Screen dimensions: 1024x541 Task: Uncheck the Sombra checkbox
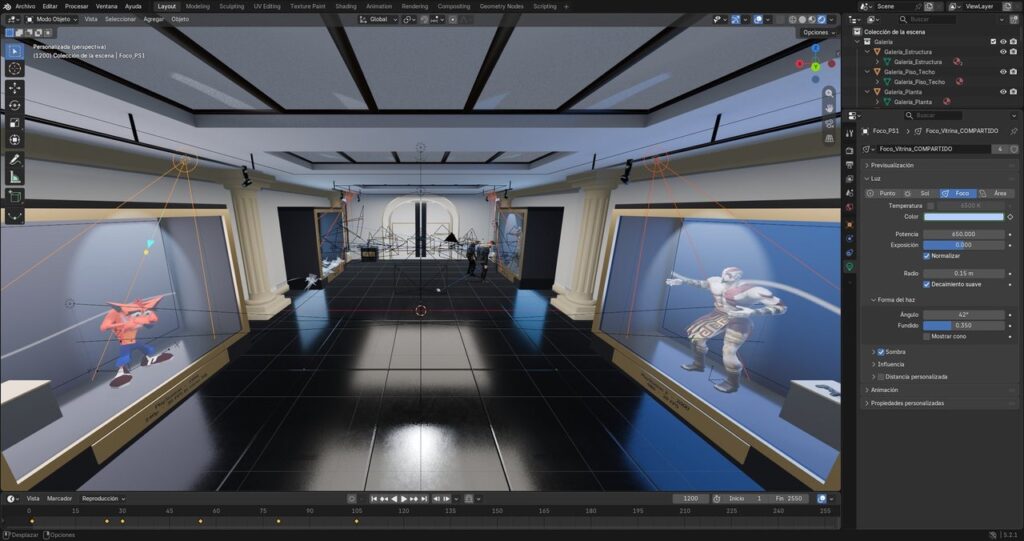coord(881,352)
